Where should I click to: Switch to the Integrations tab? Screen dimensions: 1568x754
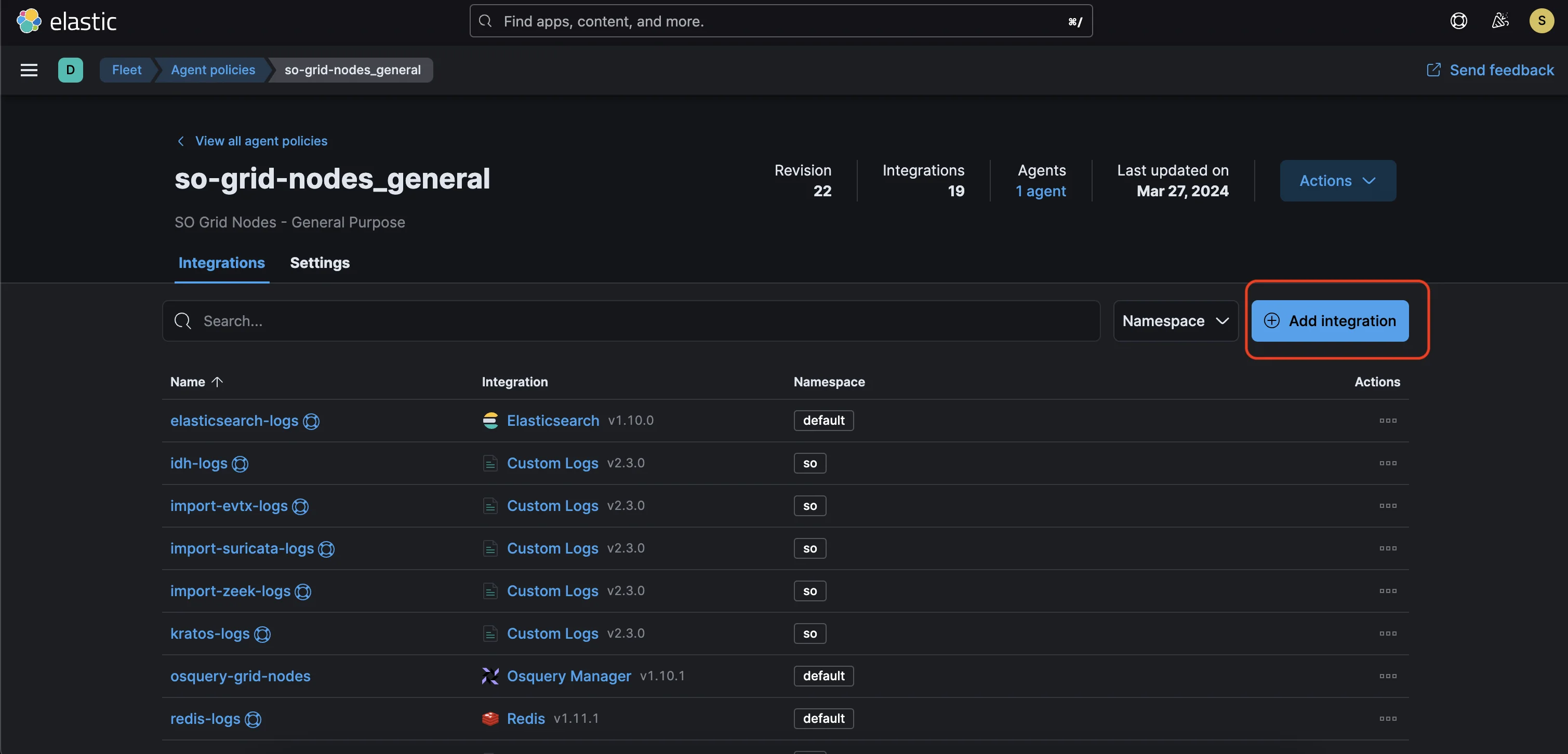click(x=221, y=263)
